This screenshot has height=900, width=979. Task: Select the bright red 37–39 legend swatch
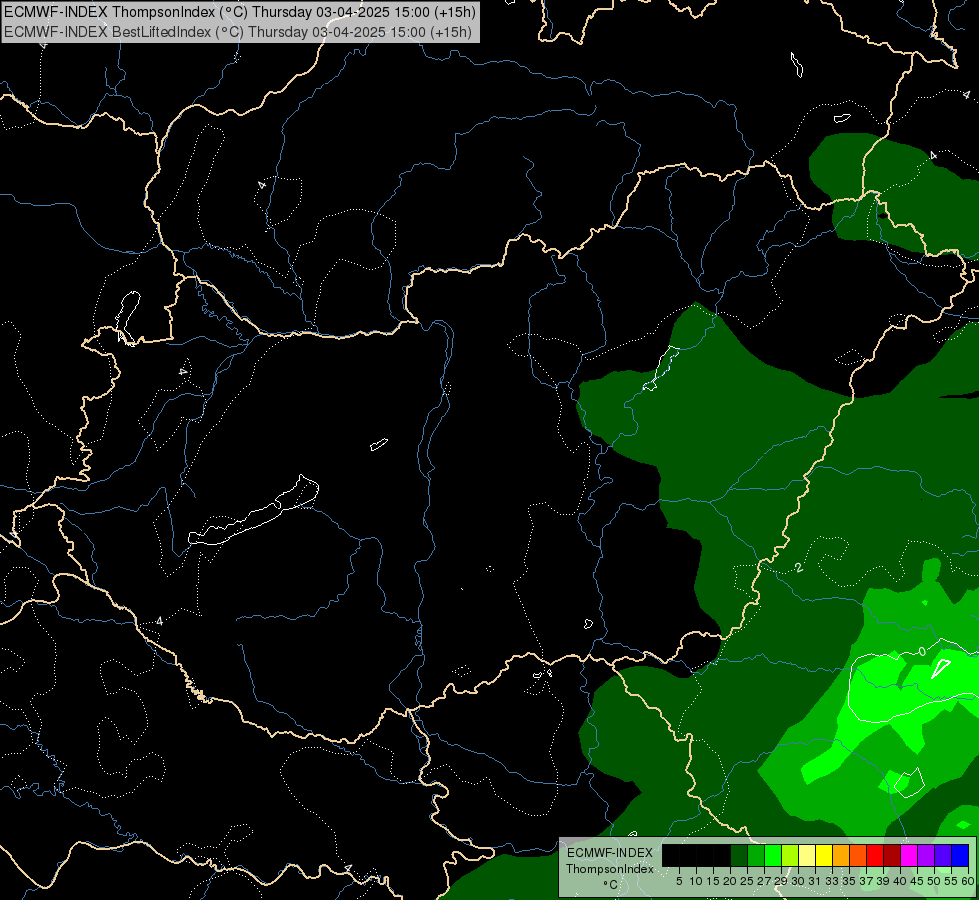click(875, 855)
